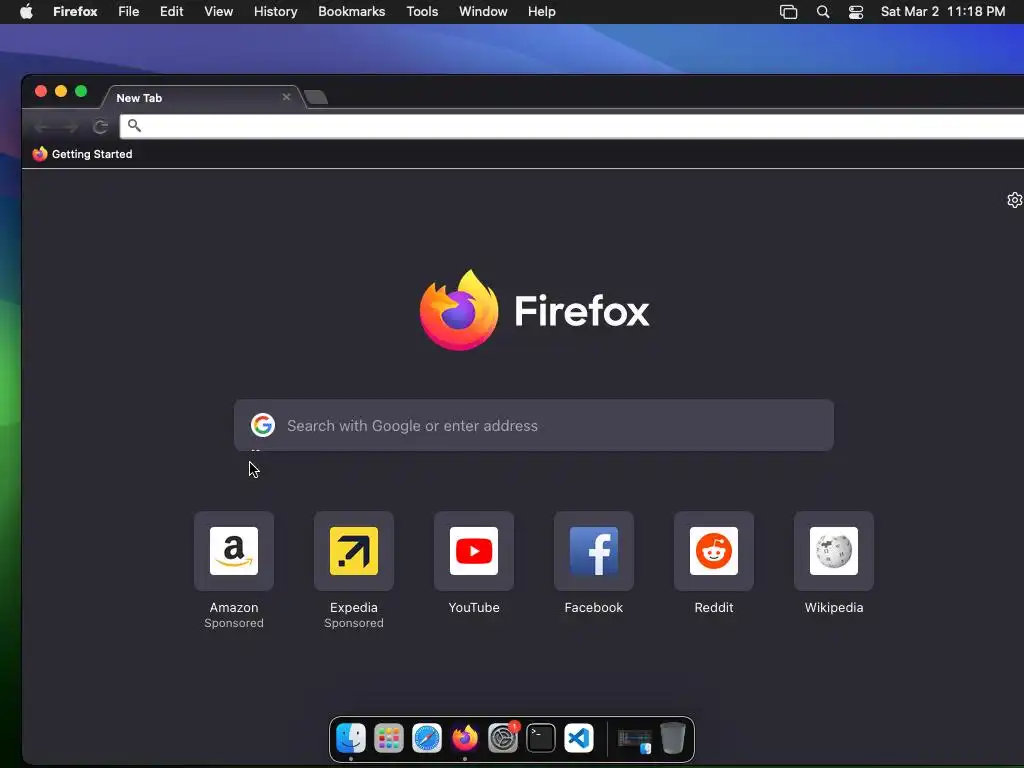
Task: Open the Reddit shortcut tile
Action: coord(714,551)
